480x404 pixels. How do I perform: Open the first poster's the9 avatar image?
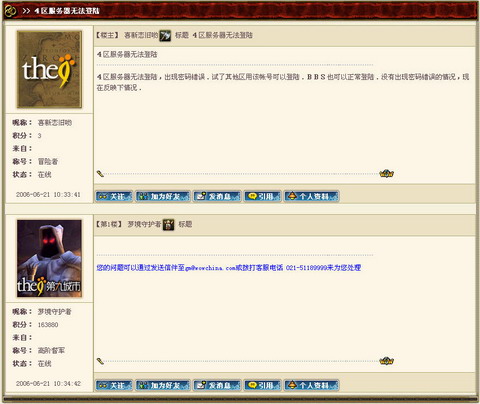click(49, 69)
